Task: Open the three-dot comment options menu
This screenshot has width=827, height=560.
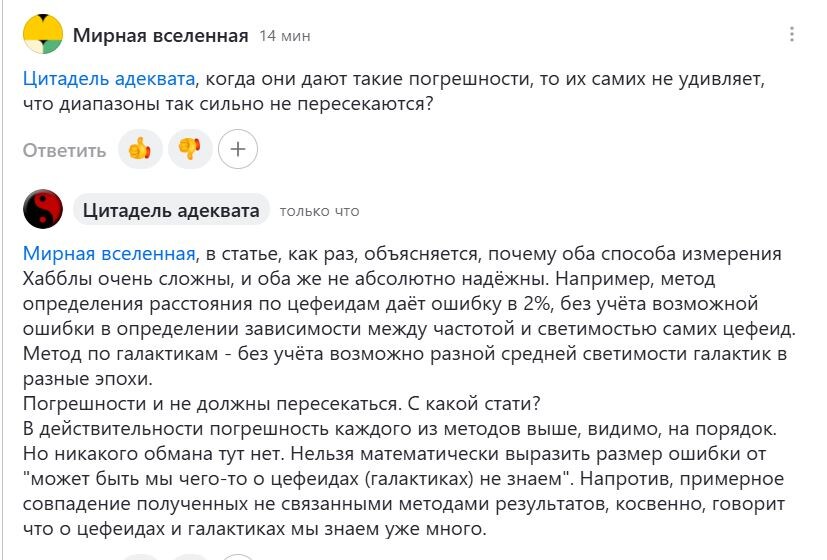Action: pyautogui.click(x=792, y=34)
